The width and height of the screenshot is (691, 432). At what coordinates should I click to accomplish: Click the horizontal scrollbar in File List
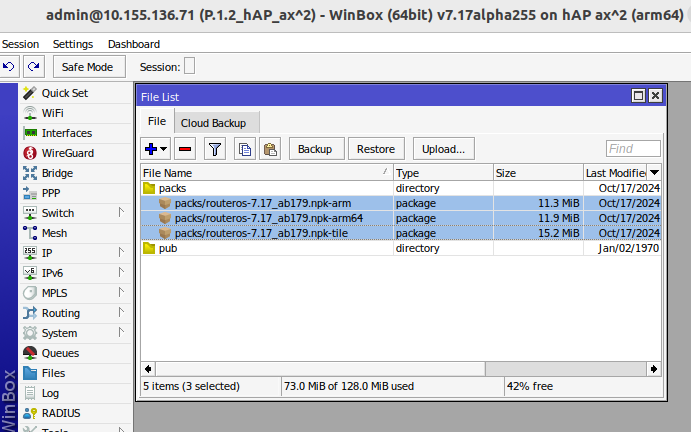point(400,368)
